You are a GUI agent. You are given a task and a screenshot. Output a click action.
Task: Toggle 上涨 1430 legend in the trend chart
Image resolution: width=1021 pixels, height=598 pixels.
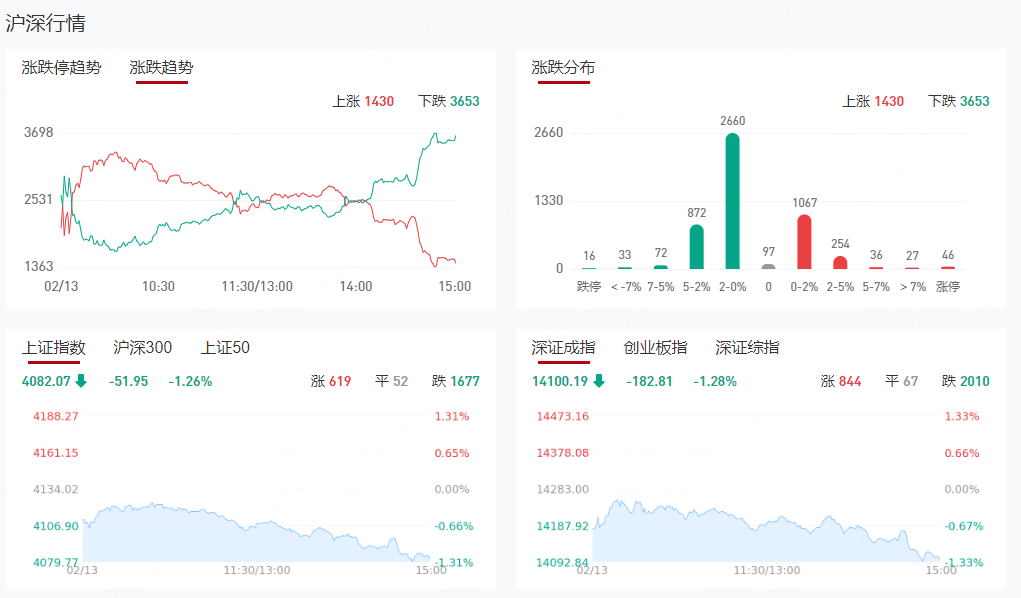(x=363, y=101)
